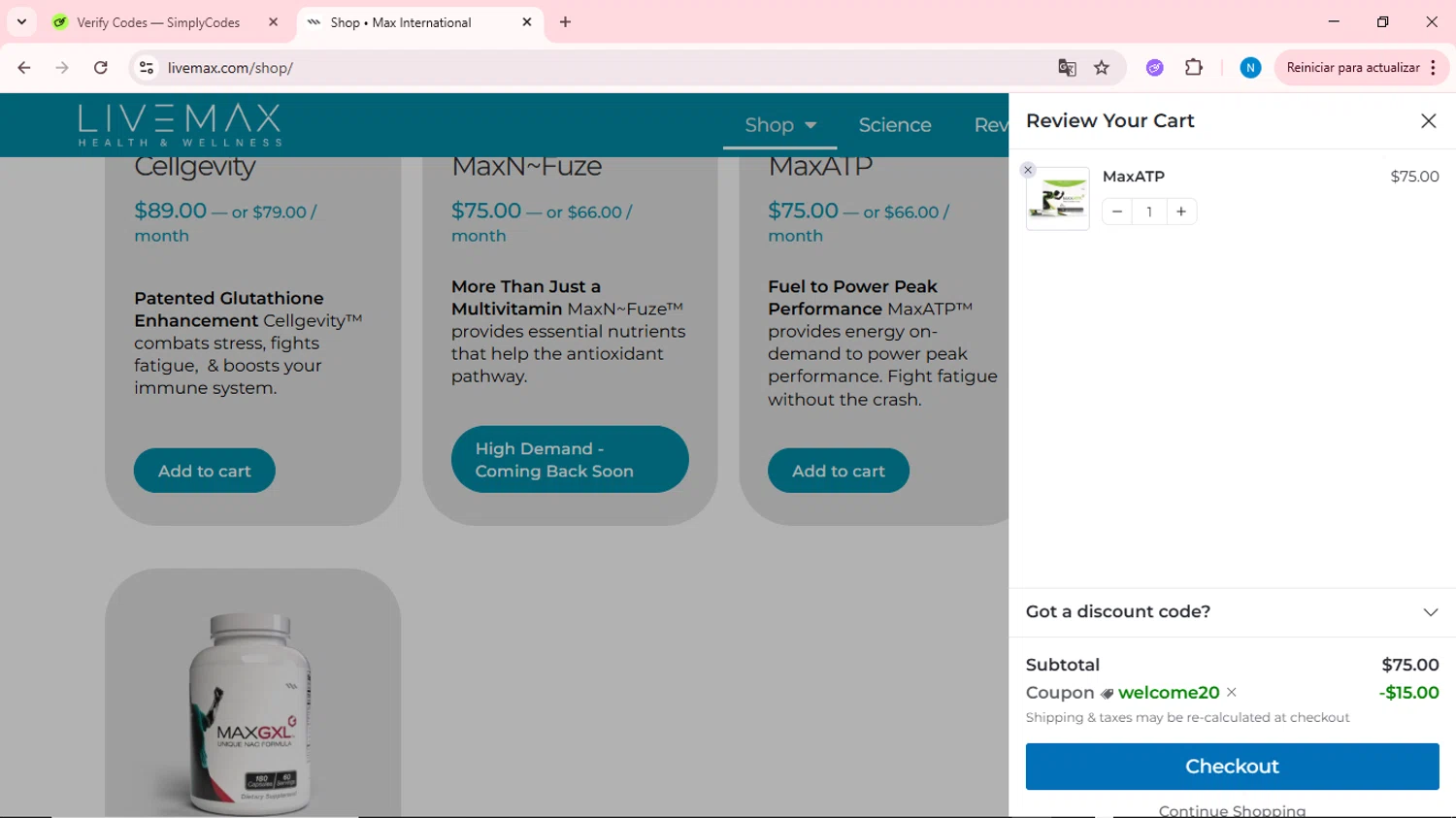Viewport: 1456px width, 818px height.
Task: Click High Demand - Coming Back Soon button
Action: [570, 459]
